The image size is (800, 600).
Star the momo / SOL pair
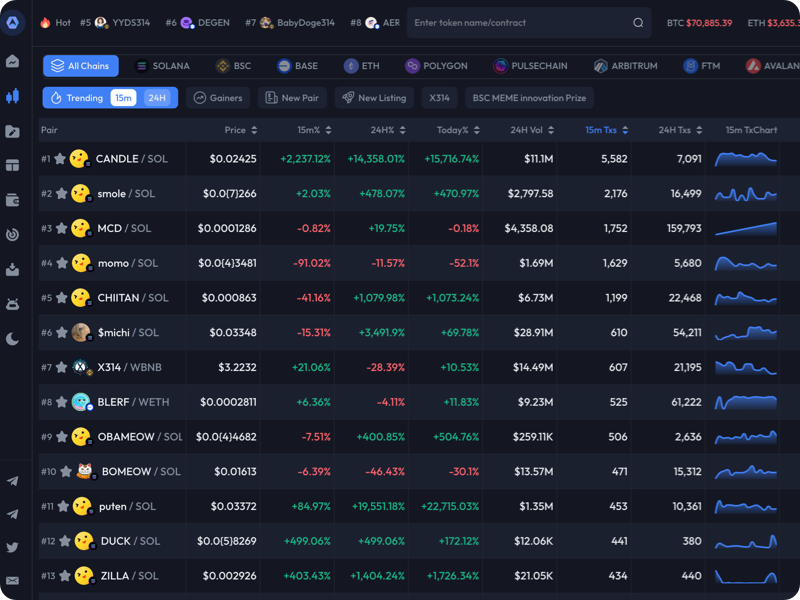(x=62, y=263)
